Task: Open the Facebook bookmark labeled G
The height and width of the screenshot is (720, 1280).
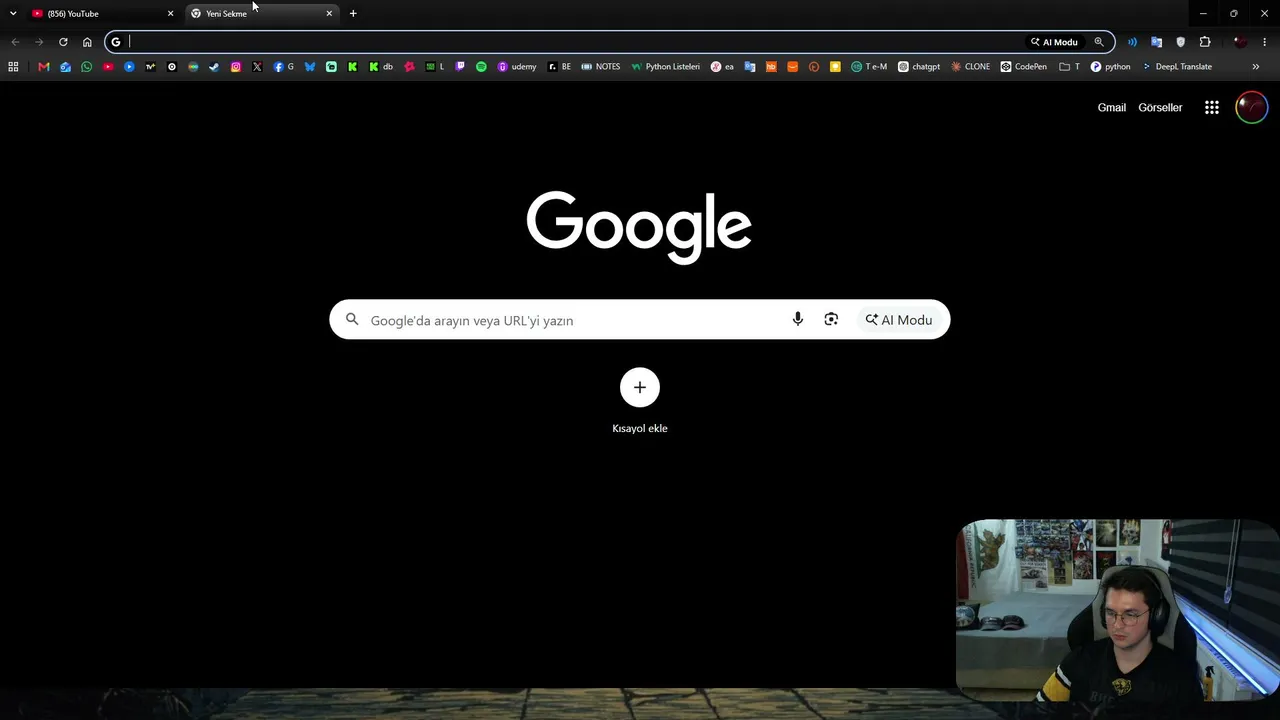Action: point(284,67)
